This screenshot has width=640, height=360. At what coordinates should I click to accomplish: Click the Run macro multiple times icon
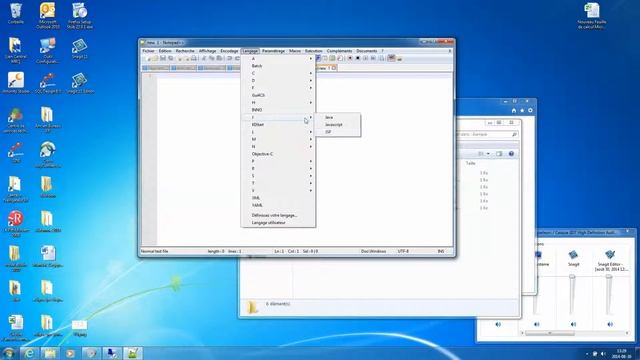tap(373, 59)
